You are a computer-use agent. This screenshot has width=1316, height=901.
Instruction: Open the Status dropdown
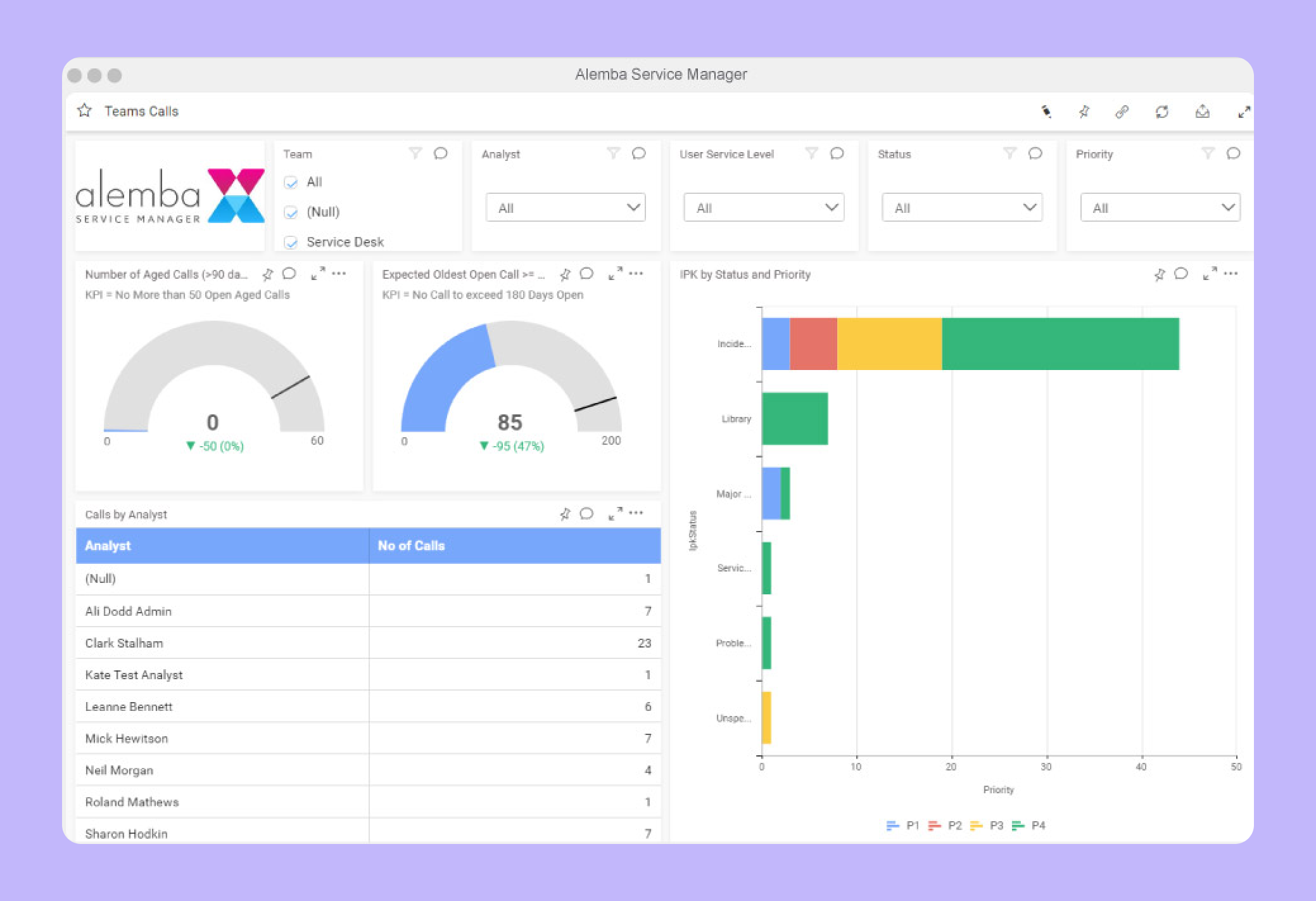click(962, 207)
